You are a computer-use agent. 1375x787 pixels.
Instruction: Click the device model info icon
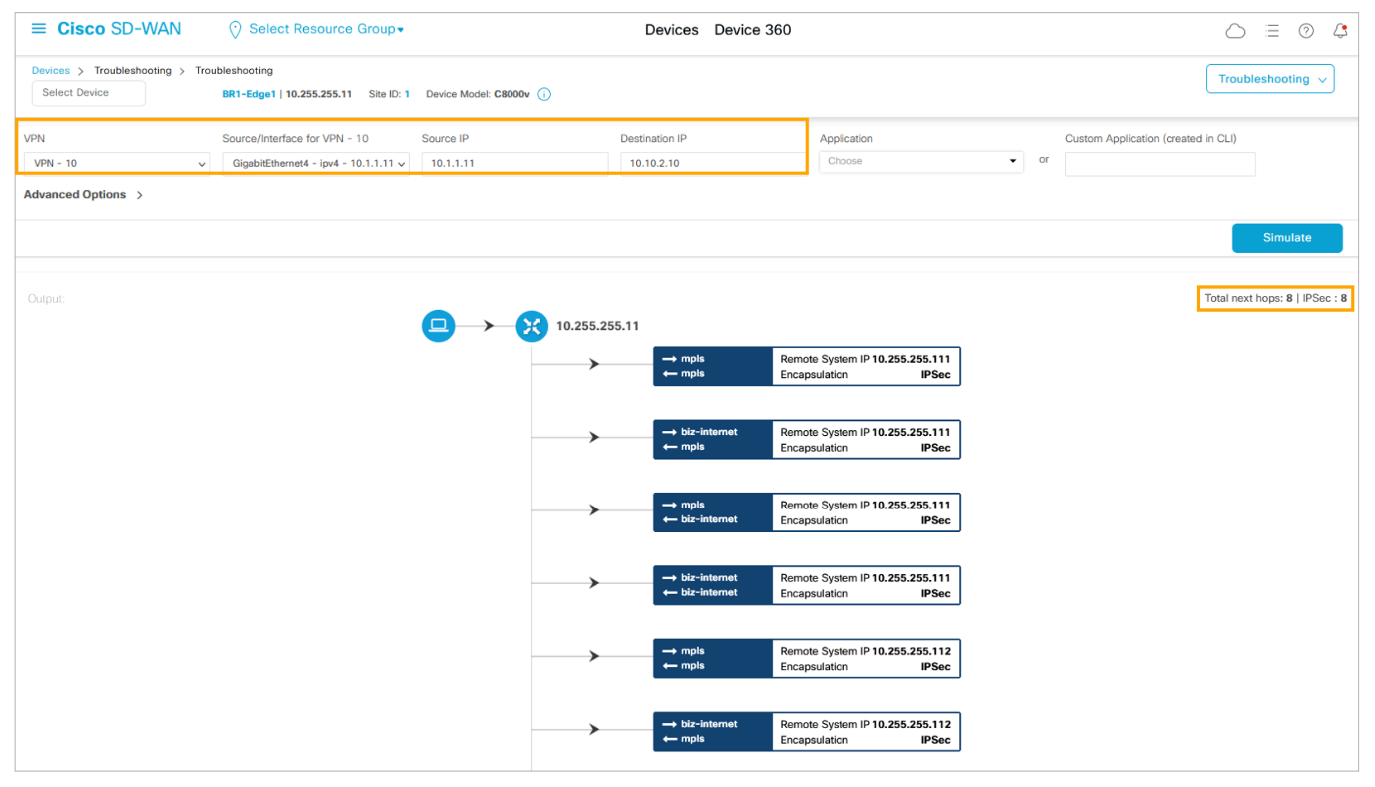tap(544, 95)
